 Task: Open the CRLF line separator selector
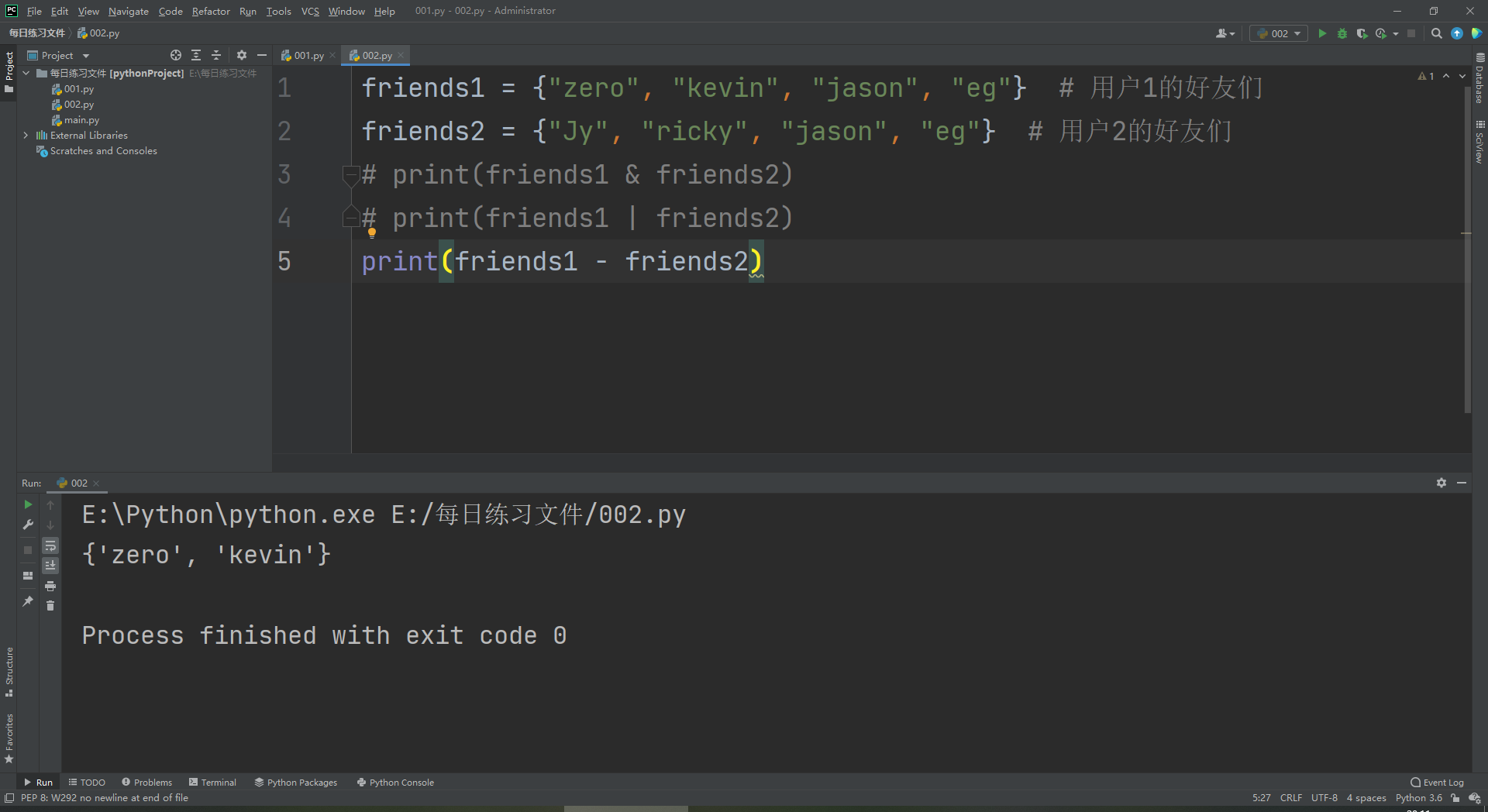[x=1291, y=798]
